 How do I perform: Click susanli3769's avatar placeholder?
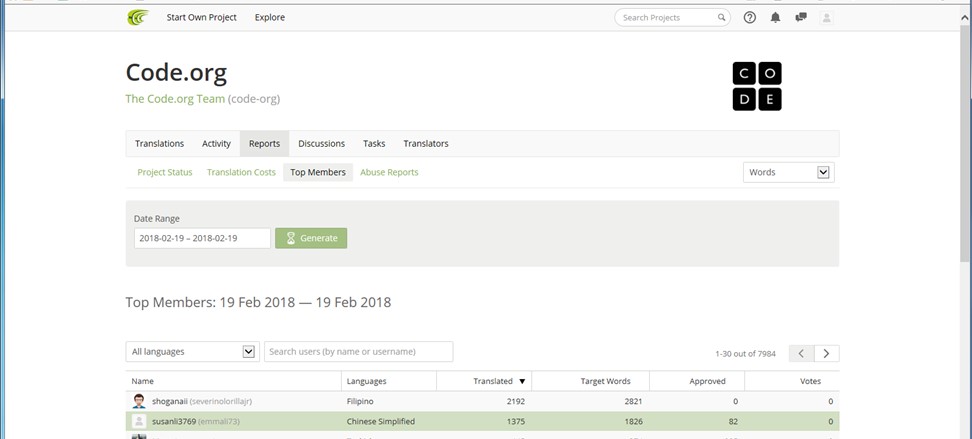pyautogui.click(x=139, y=422)
